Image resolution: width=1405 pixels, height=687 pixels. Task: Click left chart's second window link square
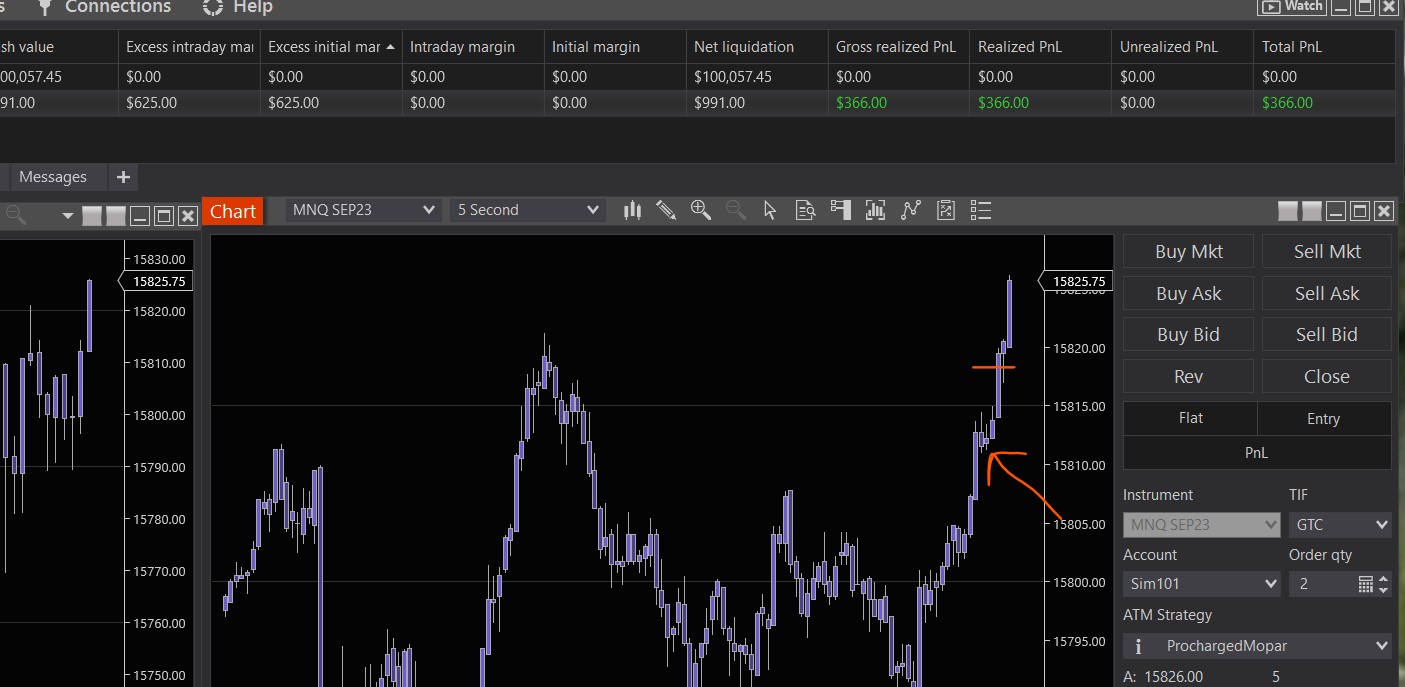[x=116, y=215]
